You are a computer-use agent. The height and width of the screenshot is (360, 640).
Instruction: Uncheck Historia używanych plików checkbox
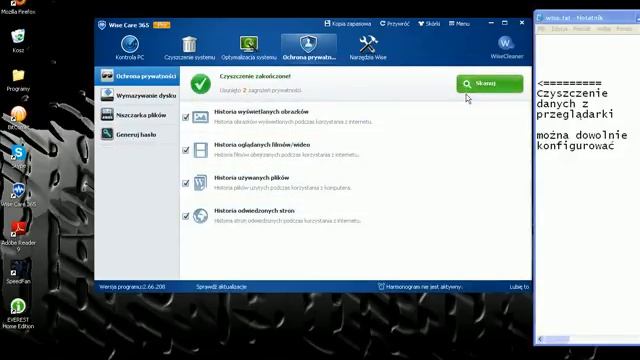pyautogui.click(x=186, y=183)
